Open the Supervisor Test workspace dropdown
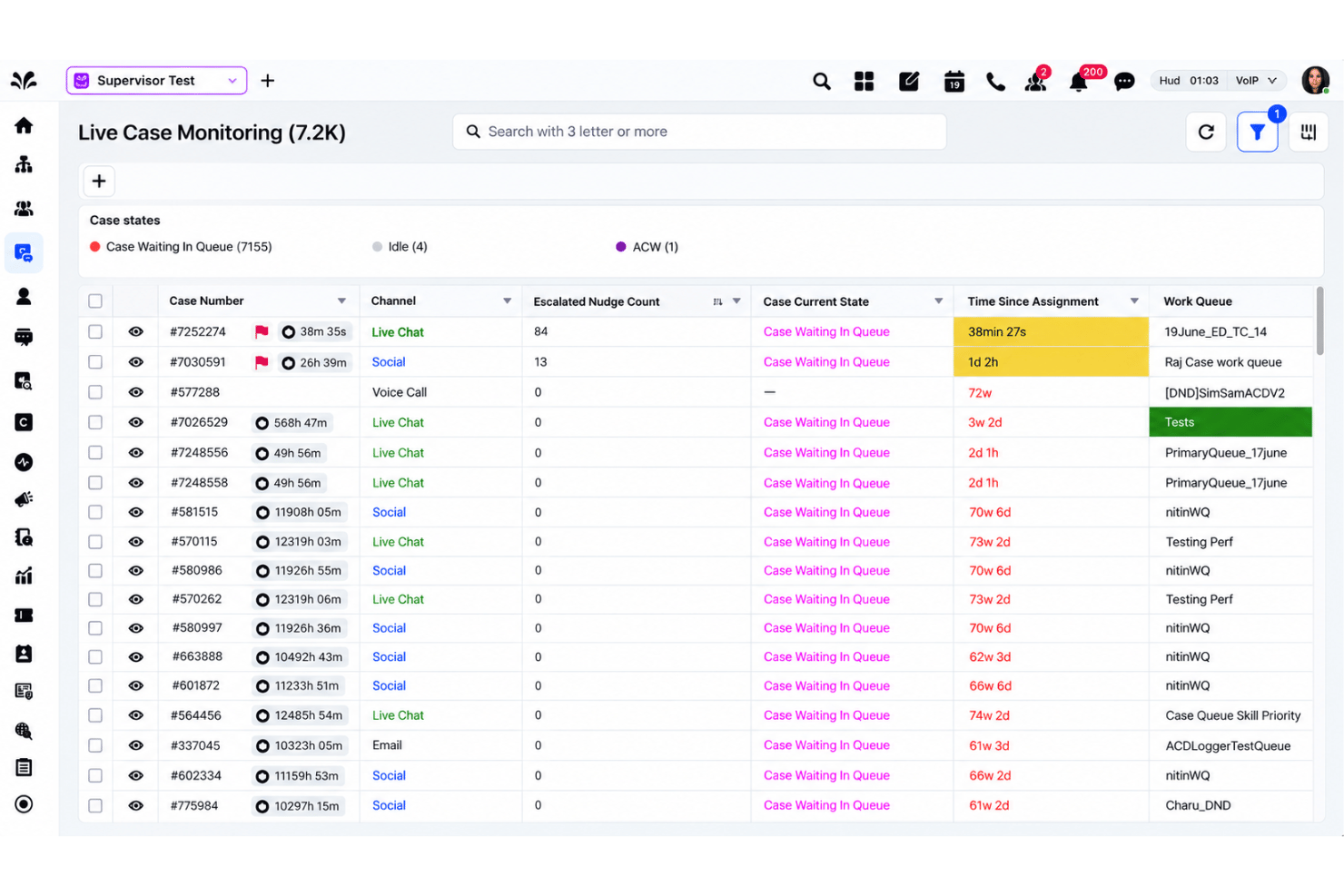Image resolution: width=1344 pixels, height=896 pixels. 156,81
